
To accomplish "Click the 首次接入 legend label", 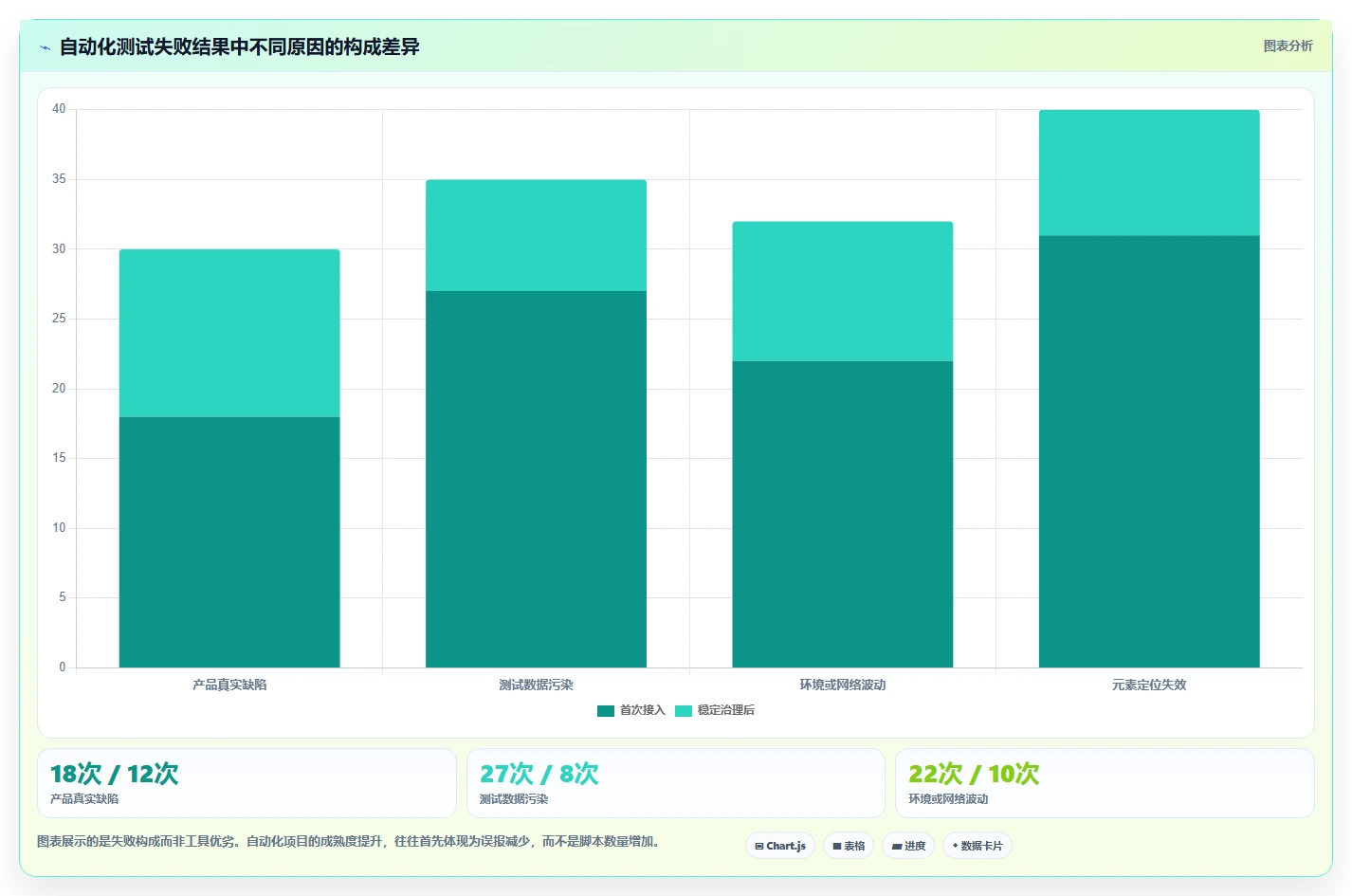I will pyautogui.click(x=642, y=710).
